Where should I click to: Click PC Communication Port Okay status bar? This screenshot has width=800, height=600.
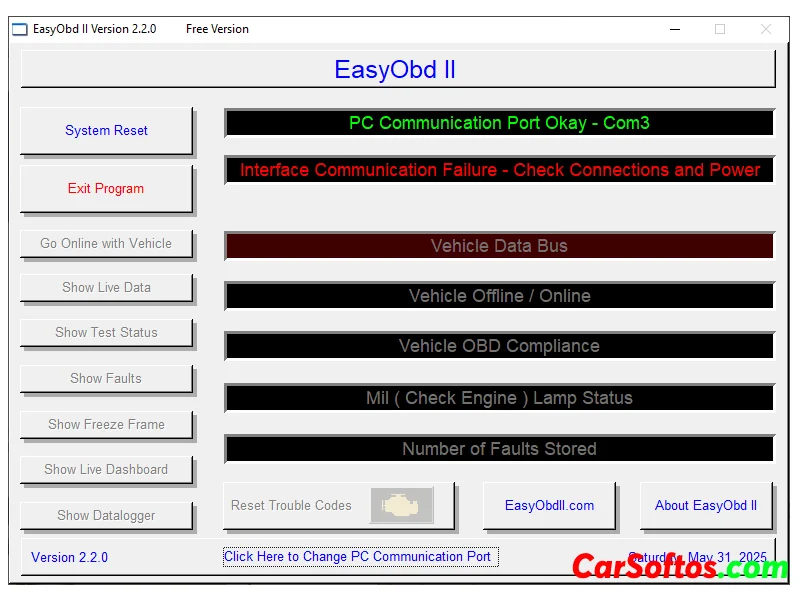point(499,123)
